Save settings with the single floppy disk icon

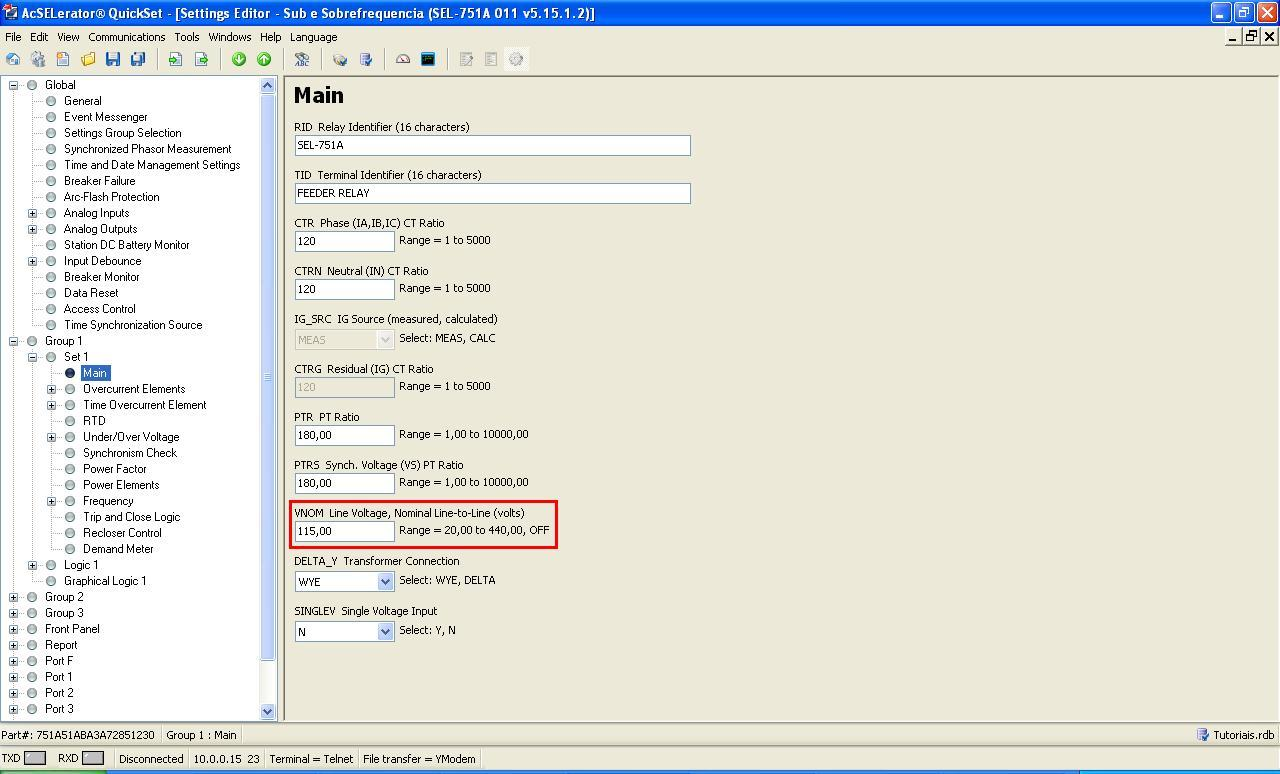tap(113, 59)
